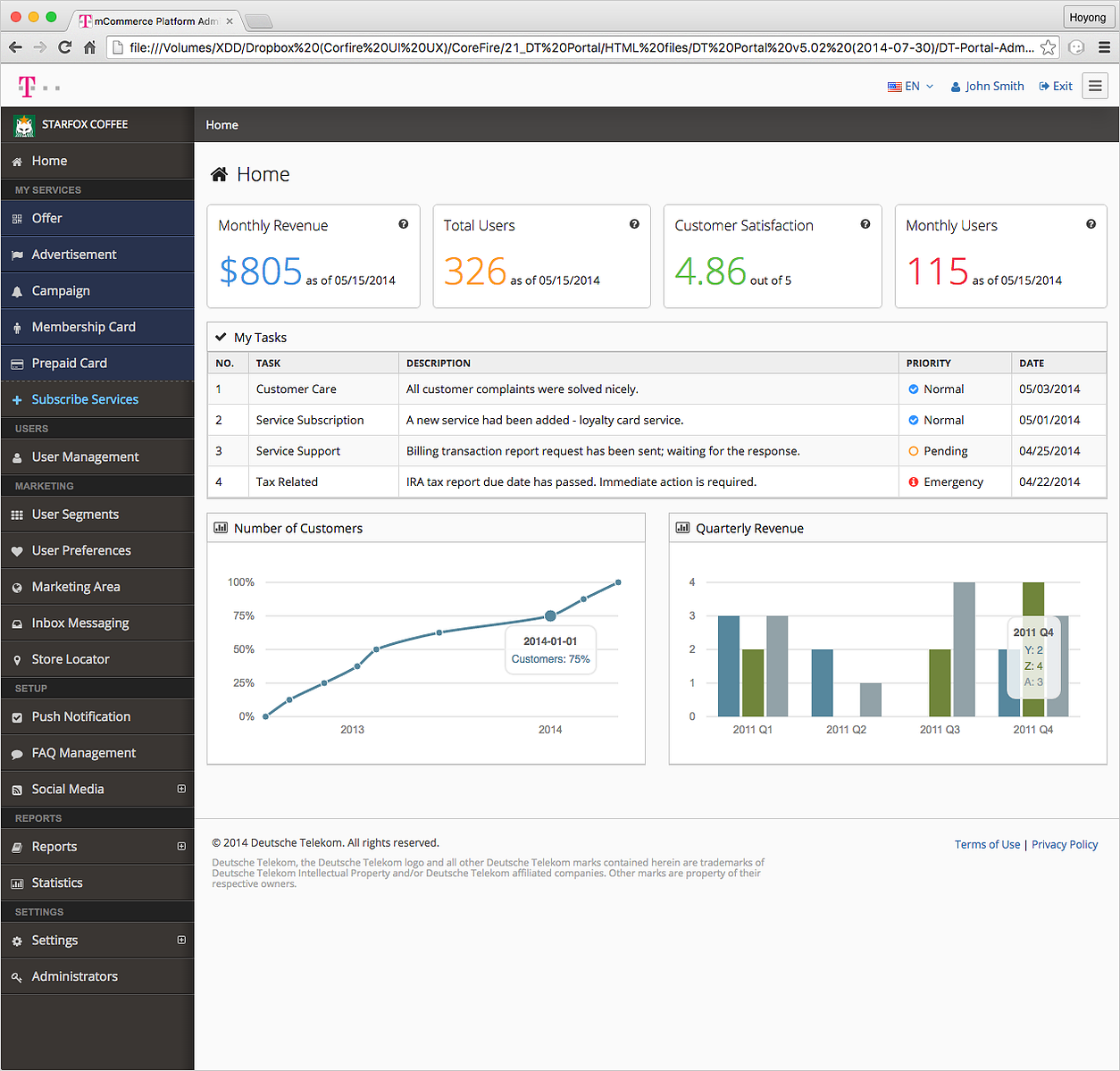Click the Customer Satisfaction help icon
The image size is (1120, 1071).
coord(865,224)
